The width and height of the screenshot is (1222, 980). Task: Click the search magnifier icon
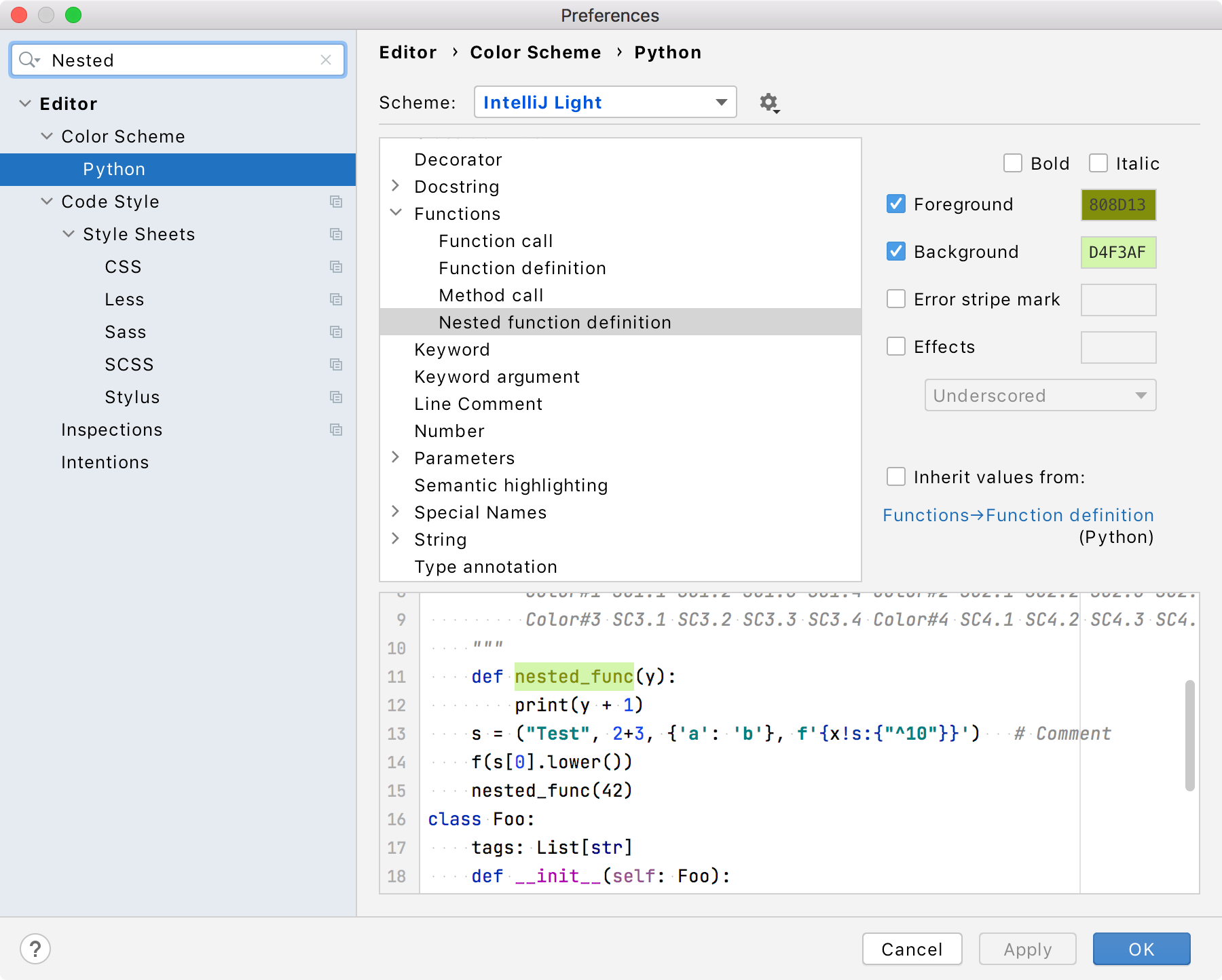point(29,60)
